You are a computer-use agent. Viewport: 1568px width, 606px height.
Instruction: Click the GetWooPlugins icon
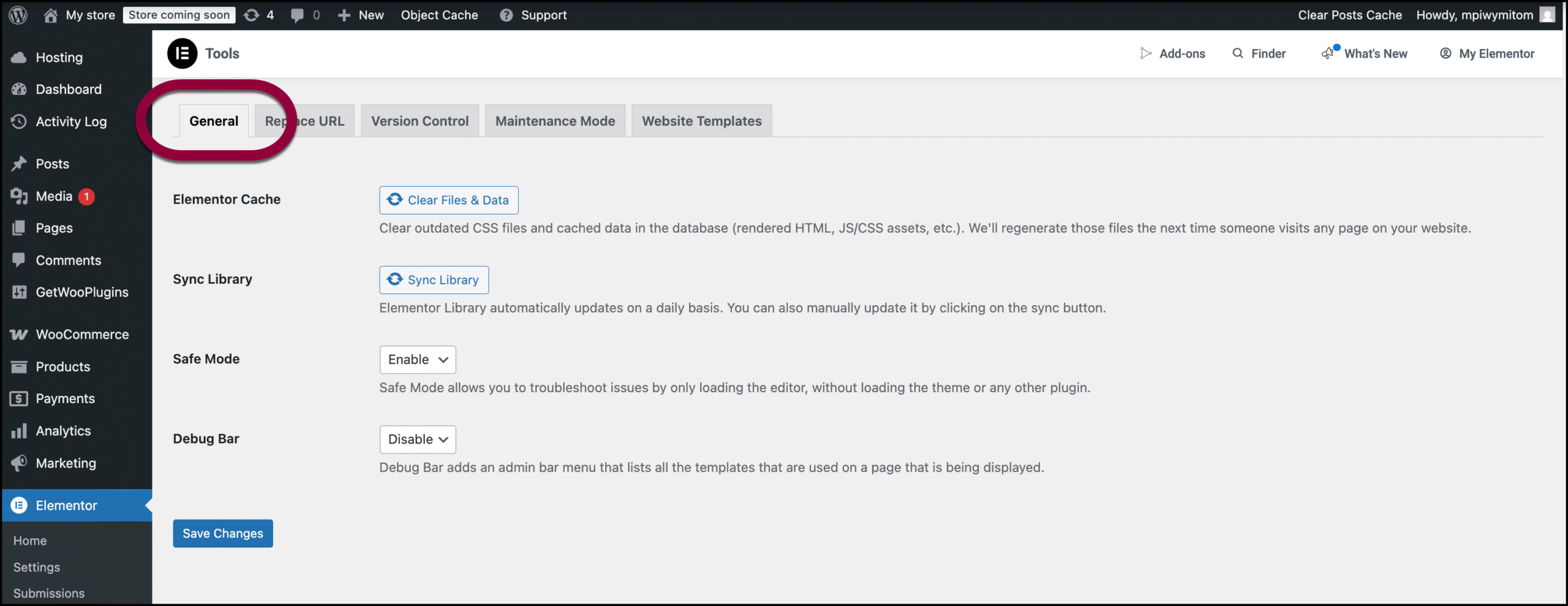(19, 292)
